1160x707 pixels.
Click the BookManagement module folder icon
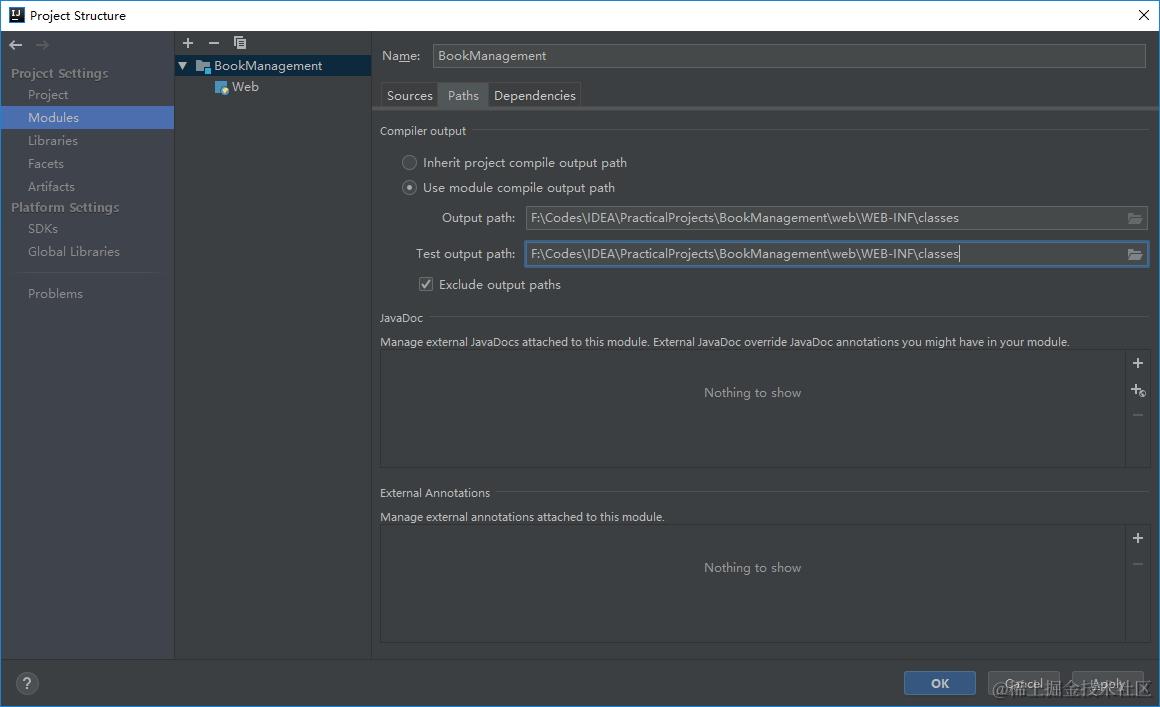203,66
